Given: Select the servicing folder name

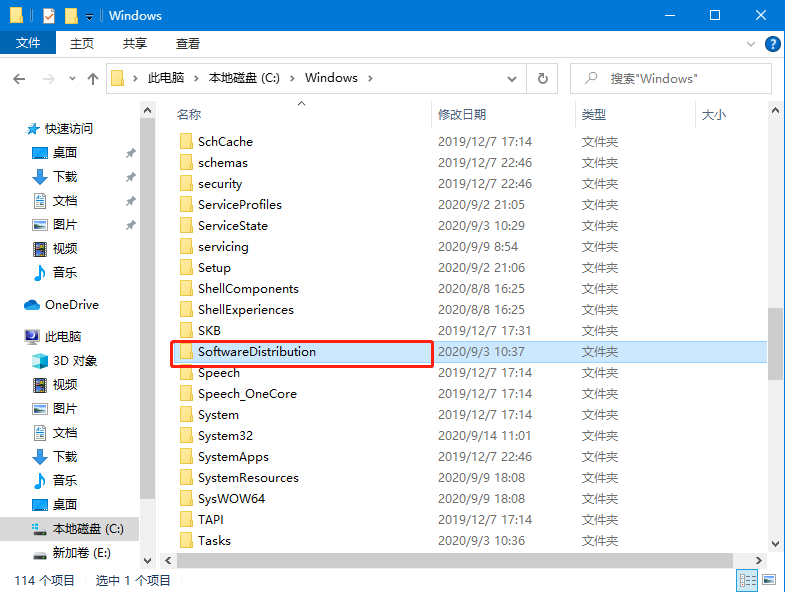Looking at the screenshot, I should click(223, 247).
